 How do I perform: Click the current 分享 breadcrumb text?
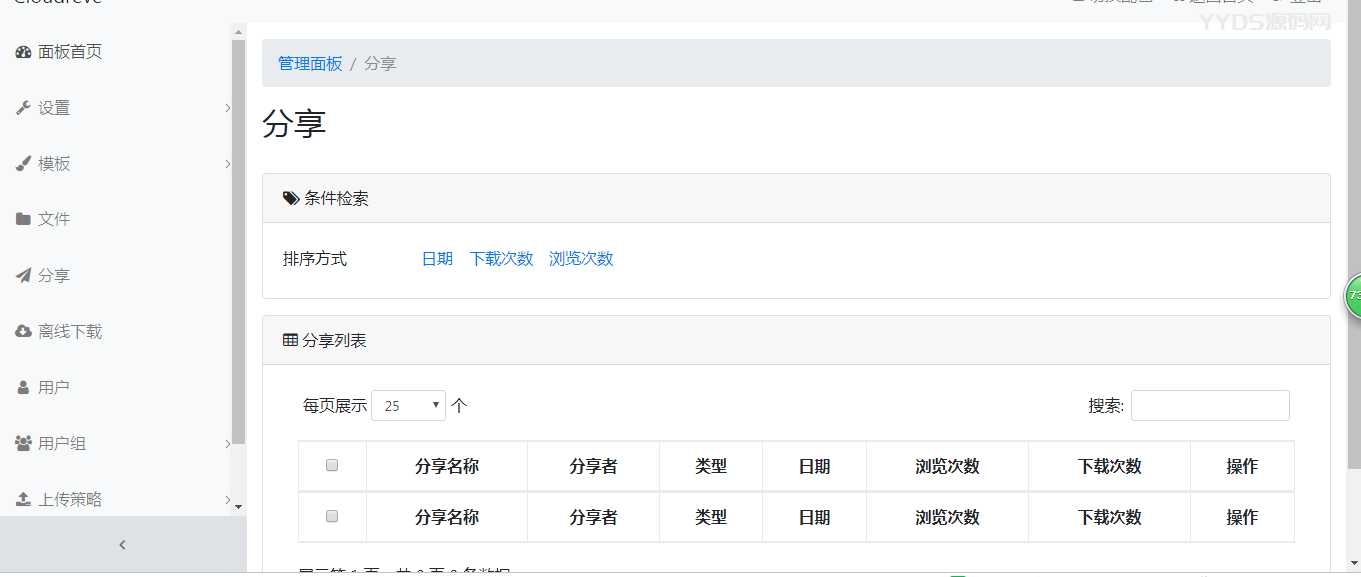click(x=380, y=63)
